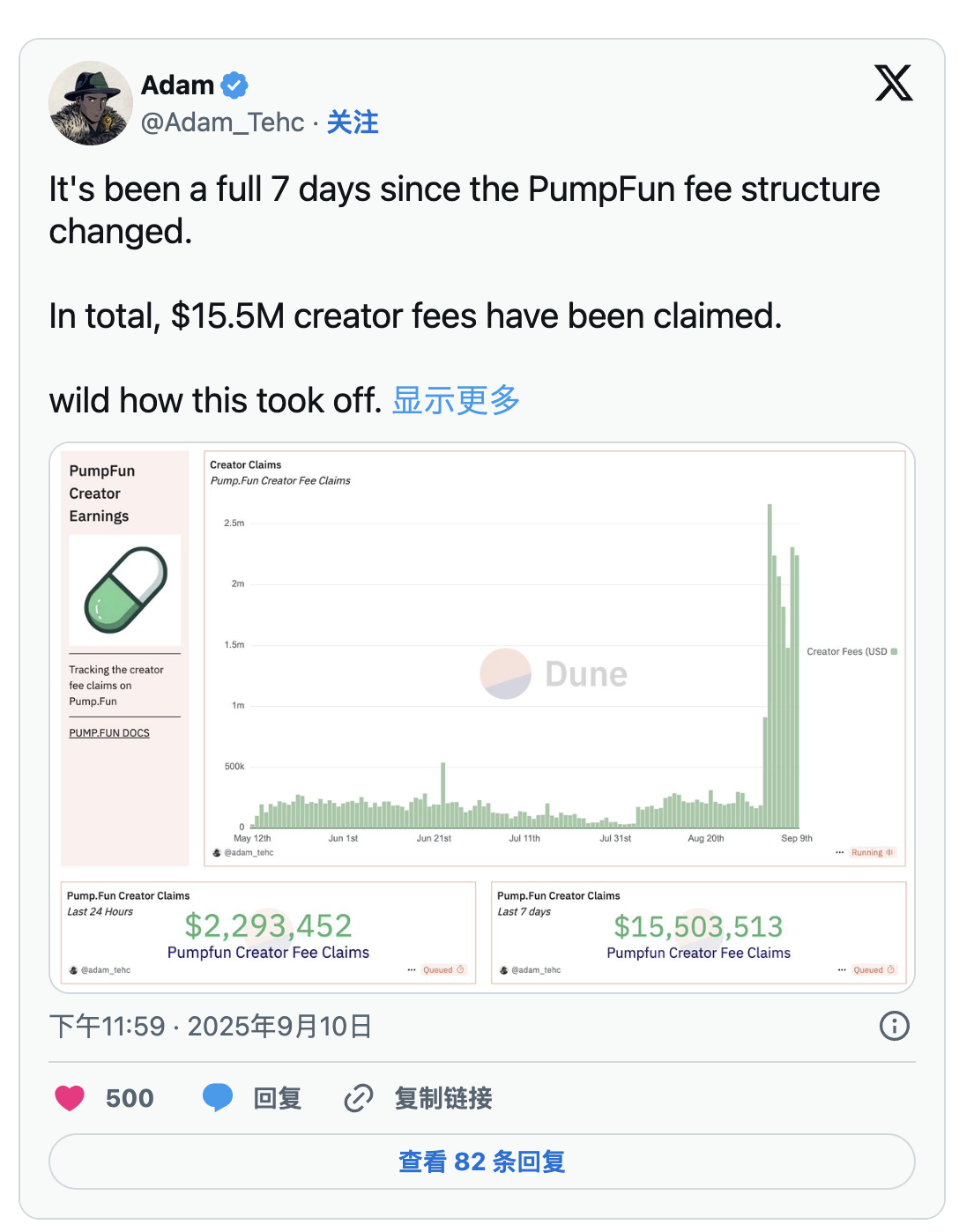Click 查看 82 条回复 button
Viewport: 959px width, 1232px height.
tap(481, 1161)
